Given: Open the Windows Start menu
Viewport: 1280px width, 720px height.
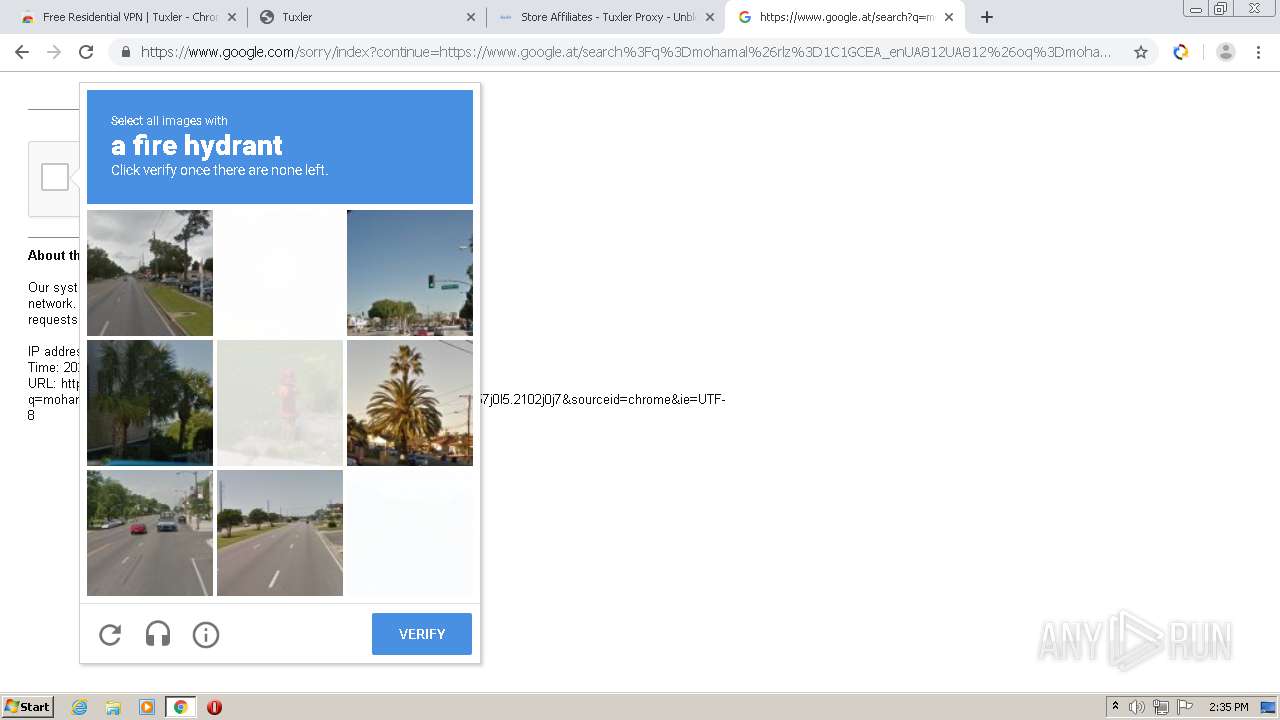Looking at the screenshot, I should point(28,707).
